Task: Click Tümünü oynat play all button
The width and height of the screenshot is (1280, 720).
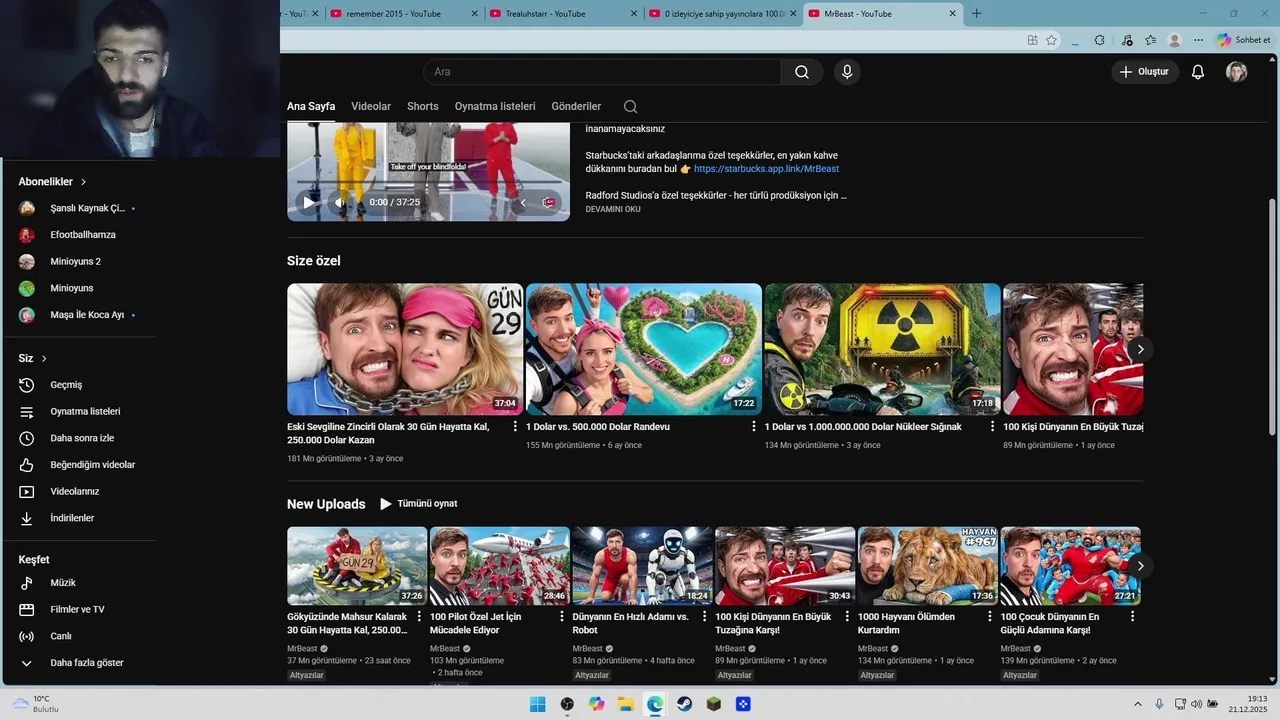Action: tap(418, 504)
